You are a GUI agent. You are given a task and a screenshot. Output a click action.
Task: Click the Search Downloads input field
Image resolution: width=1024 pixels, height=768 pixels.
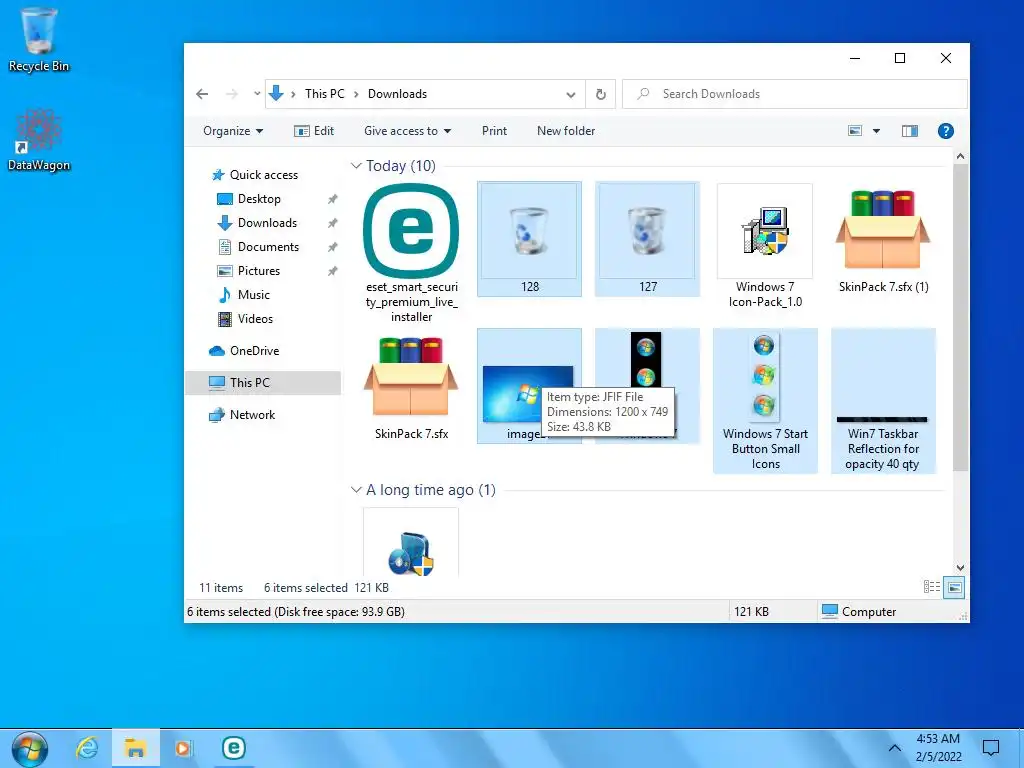794,94
